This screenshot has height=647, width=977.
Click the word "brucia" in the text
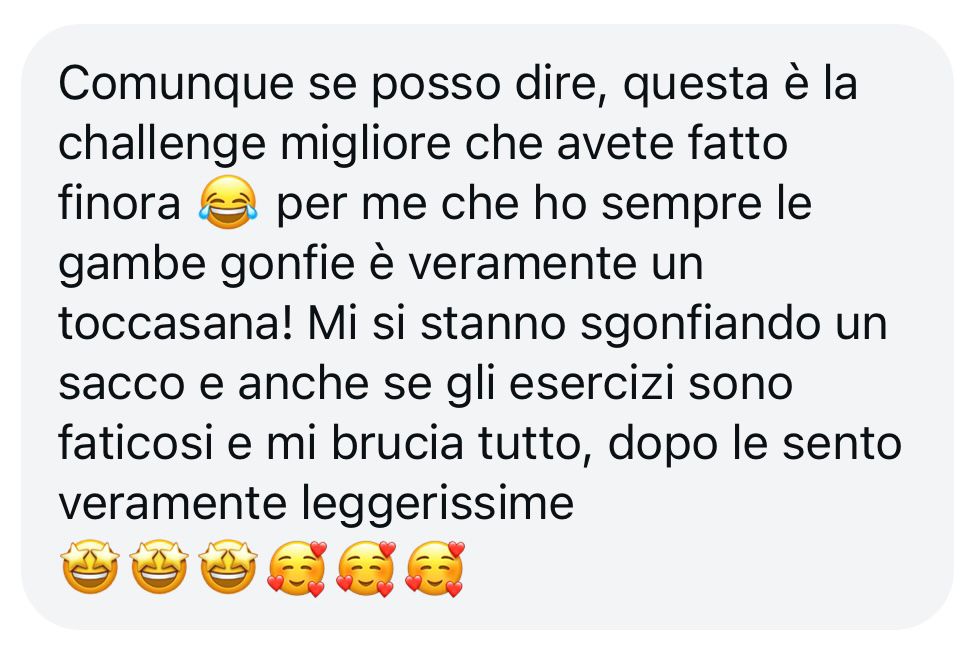[x=397, y=444]
